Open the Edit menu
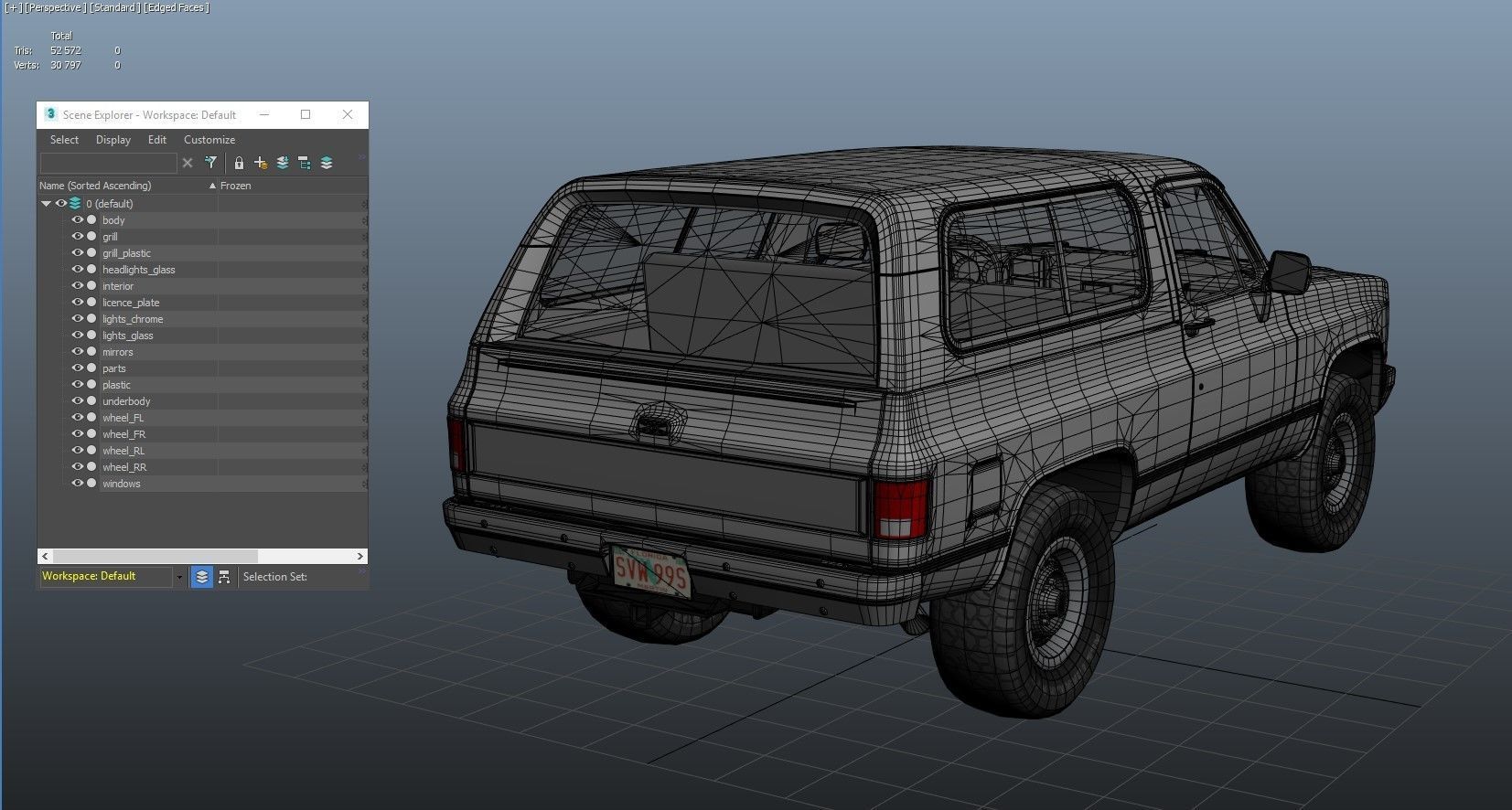Viewport: 1512px width, 810px height. (157, 140)
